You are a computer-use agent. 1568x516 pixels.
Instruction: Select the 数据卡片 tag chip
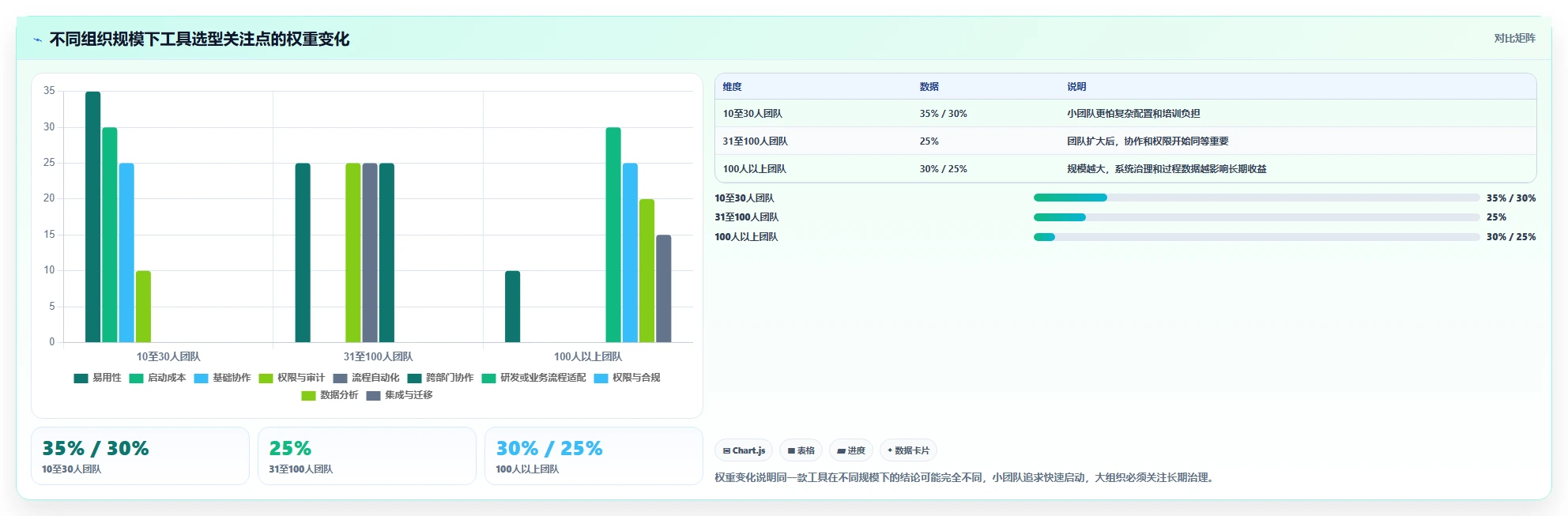point(908,450)
